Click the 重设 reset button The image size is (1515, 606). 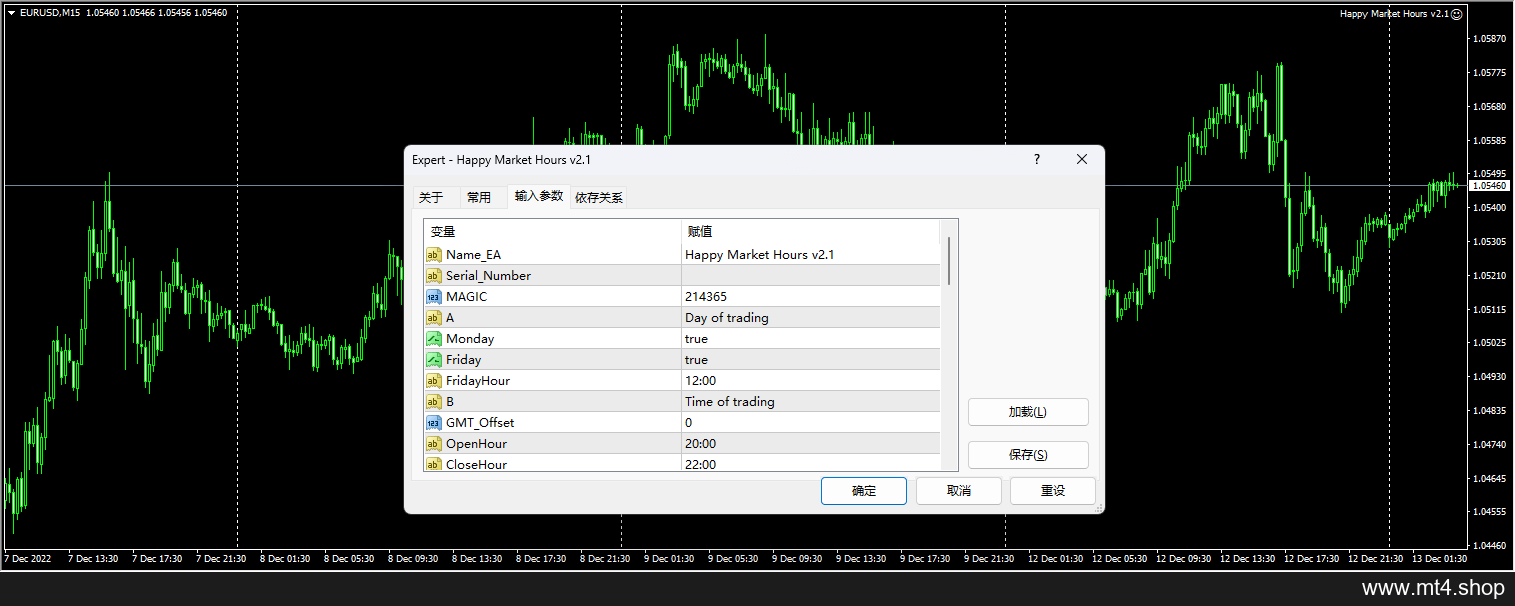point(1053,491)
